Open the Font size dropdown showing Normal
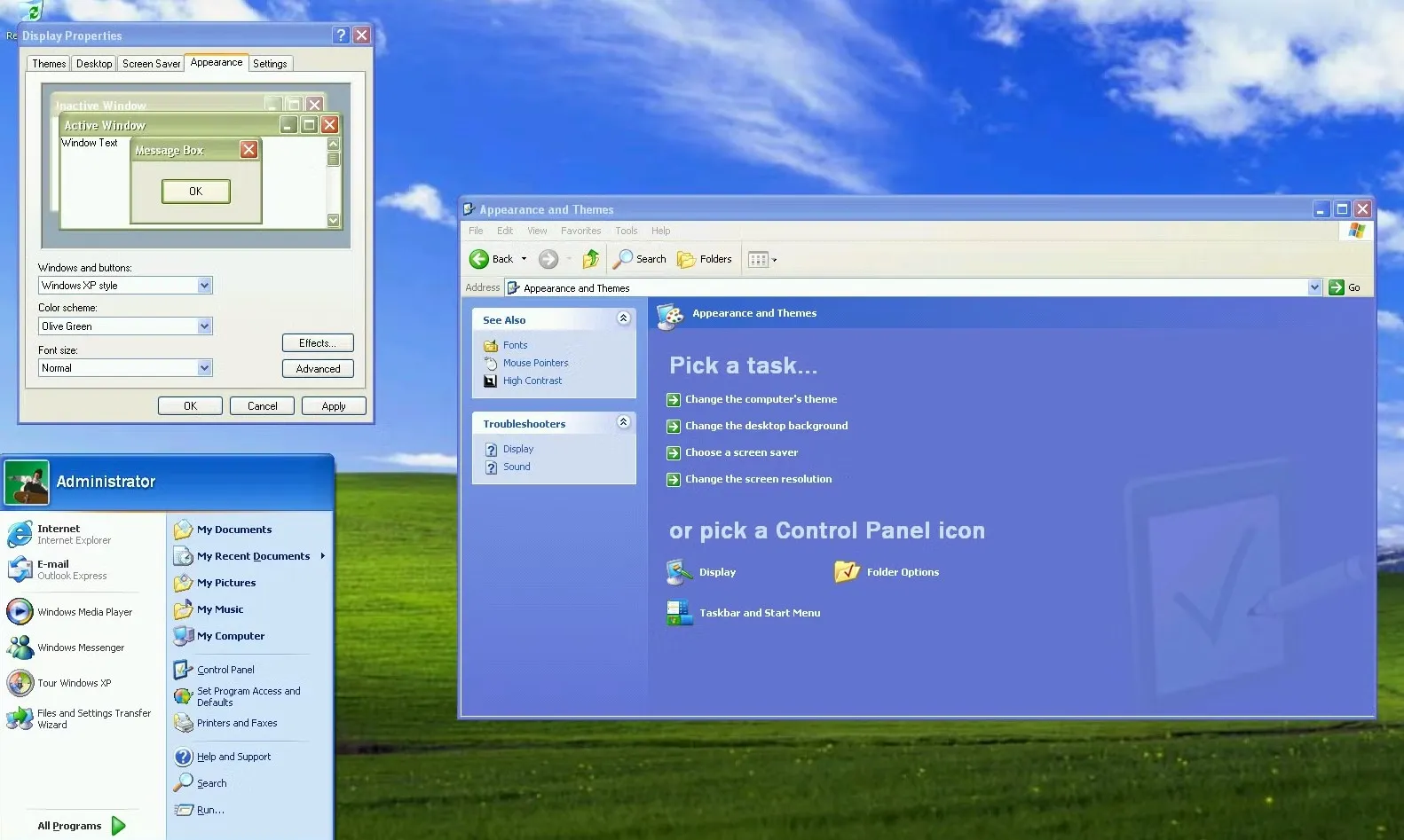 (125, 368)
